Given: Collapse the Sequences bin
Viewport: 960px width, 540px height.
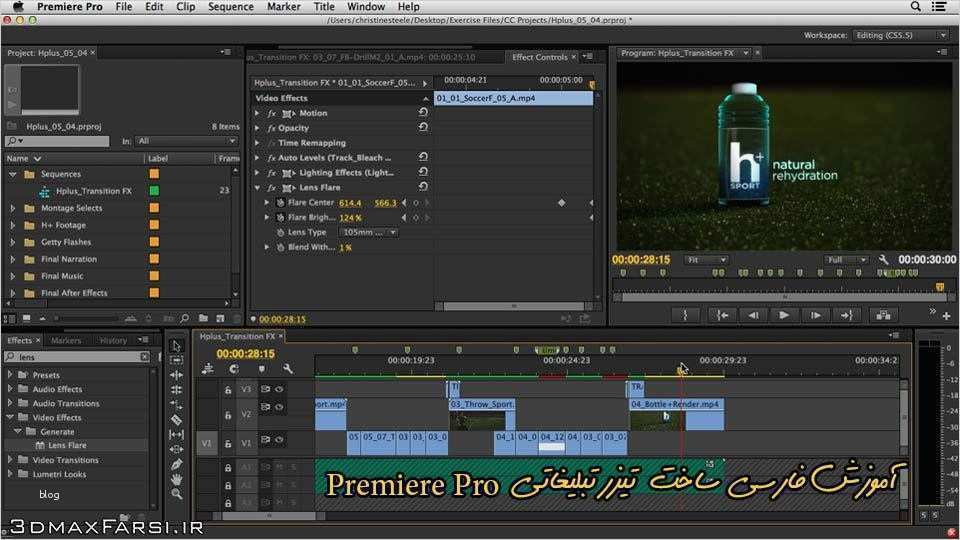Looking at the screenshot, I should [12, 174].
